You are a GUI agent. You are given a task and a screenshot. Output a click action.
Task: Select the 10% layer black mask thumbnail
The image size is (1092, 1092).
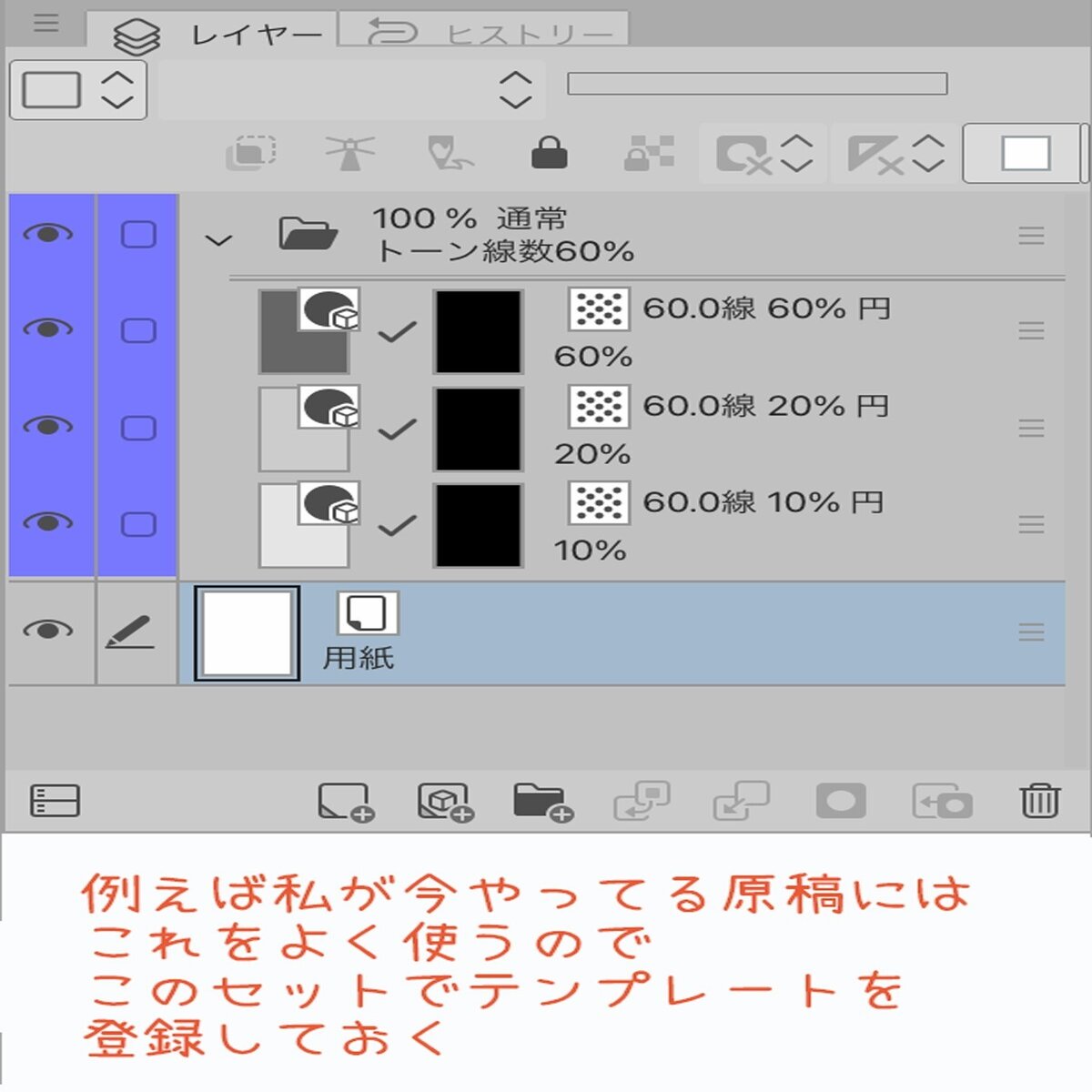(x=478, y=525)
